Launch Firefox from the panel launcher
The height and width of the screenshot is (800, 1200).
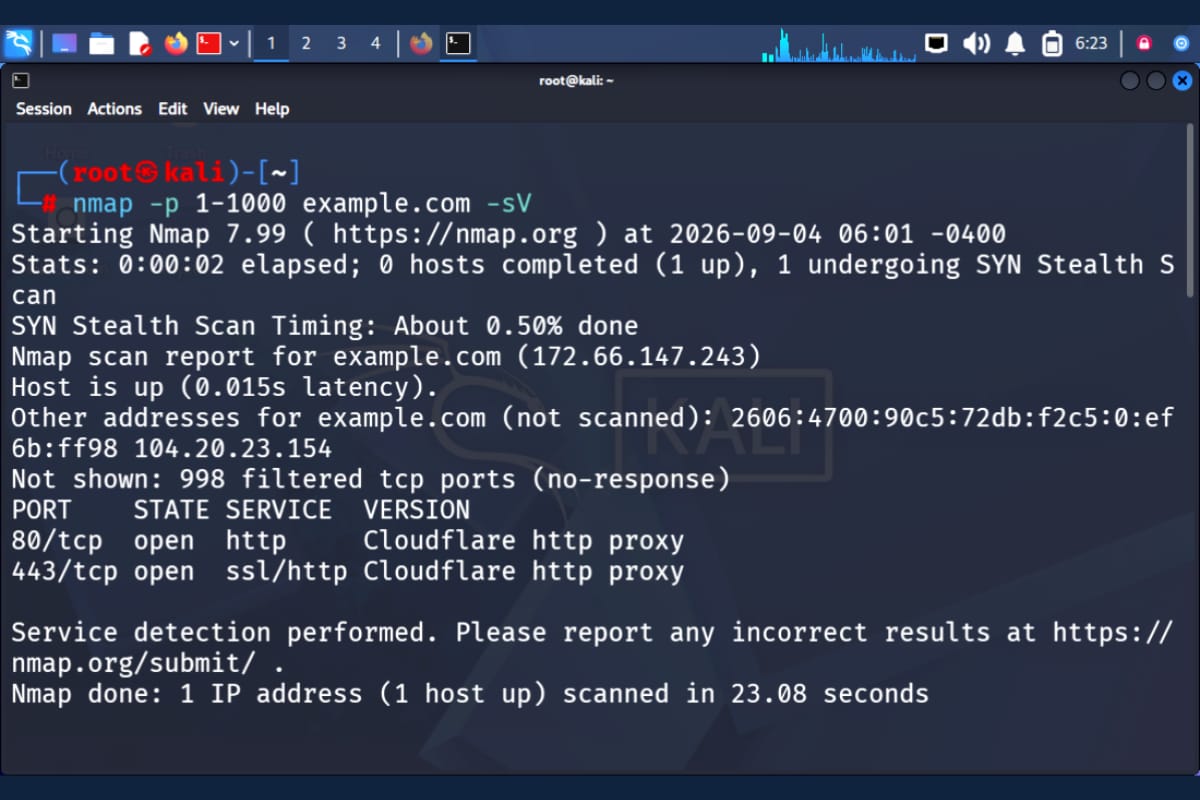[x=176, y=43]
